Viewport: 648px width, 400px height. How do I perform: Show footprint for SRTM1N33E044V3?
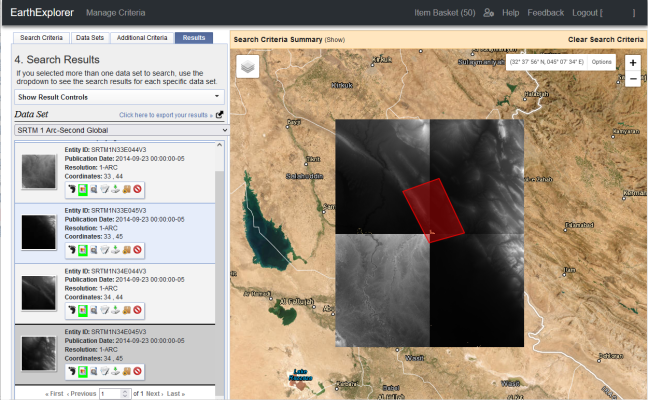coord(71,188)
